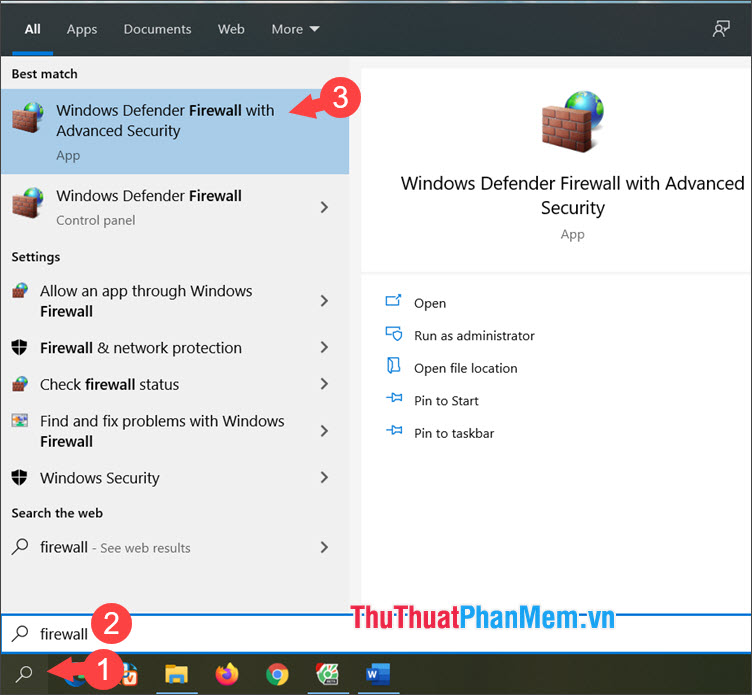Expand arrow for firewall web results
The height and width of the screenshot is (695, 752).
point(325,547)
